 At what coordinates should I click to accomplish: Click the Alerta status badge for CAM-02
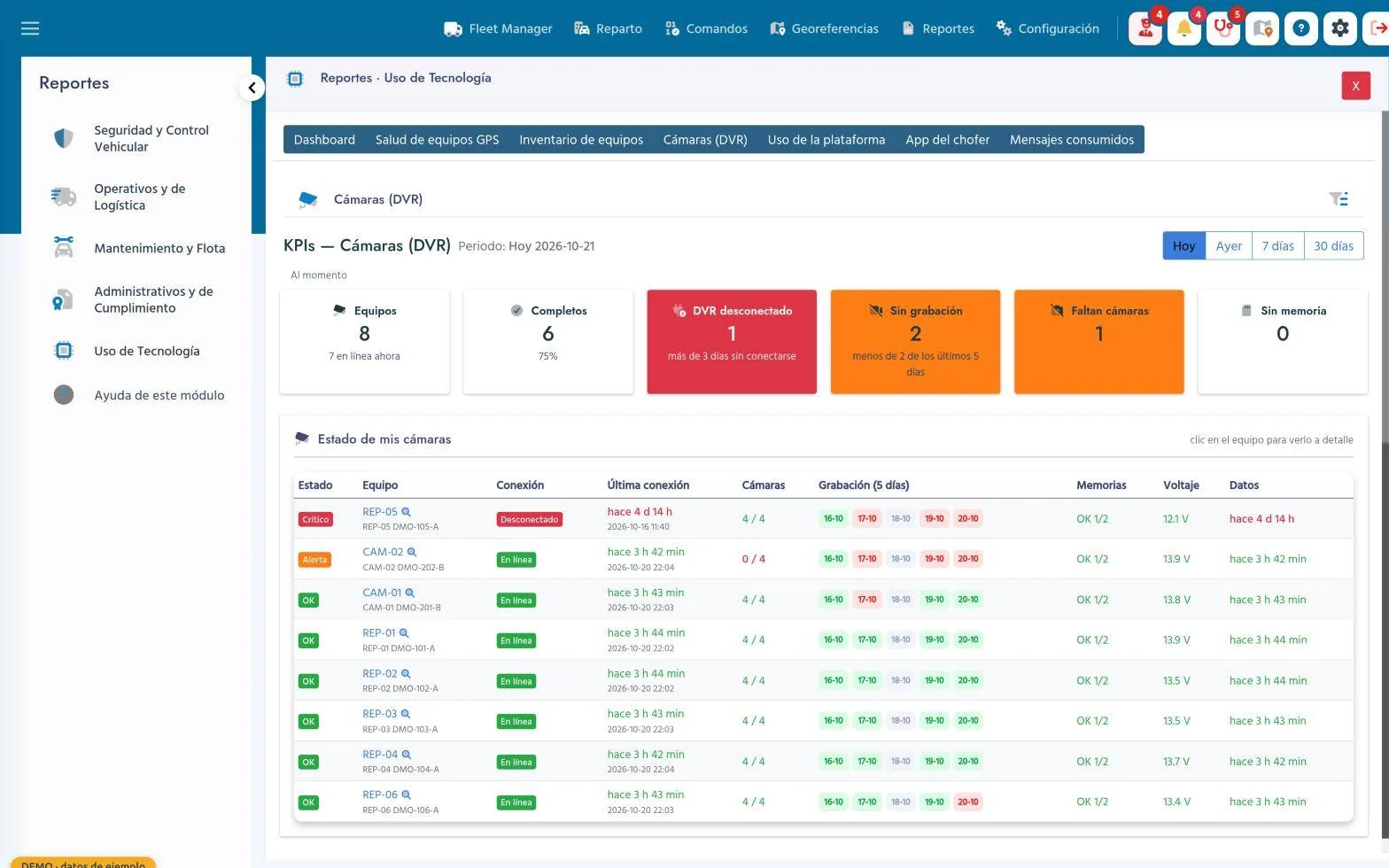coord(314,560)
